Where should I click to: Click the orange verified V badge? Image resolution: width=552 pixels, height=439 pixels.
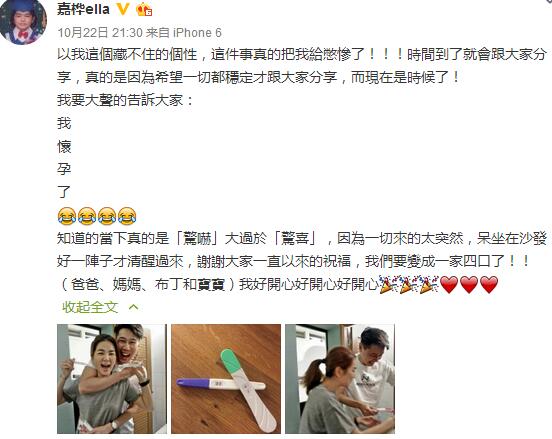tap(123, 9)
